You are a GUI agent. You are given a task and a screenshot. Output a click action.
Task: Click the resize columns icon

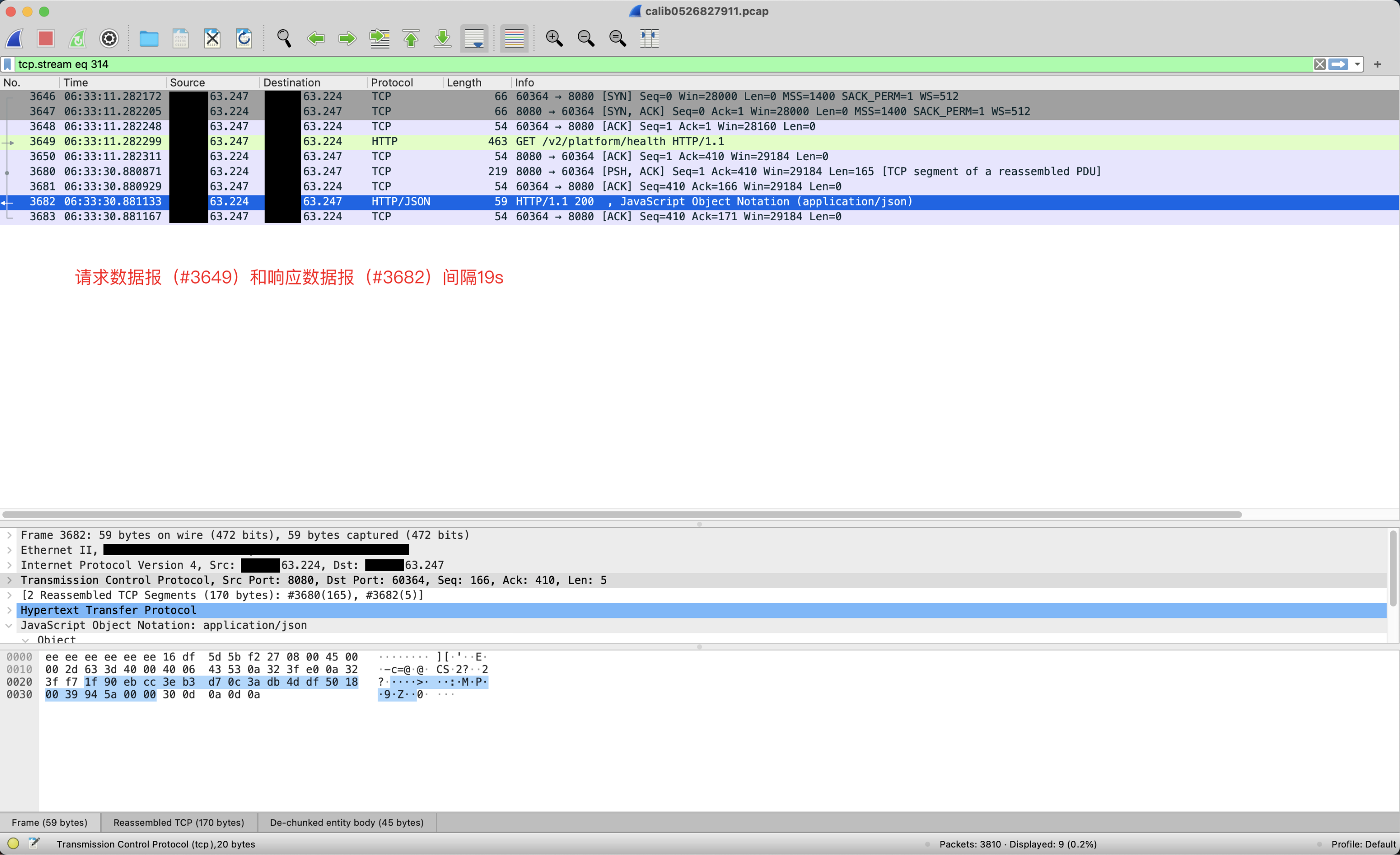click(649, 38)
